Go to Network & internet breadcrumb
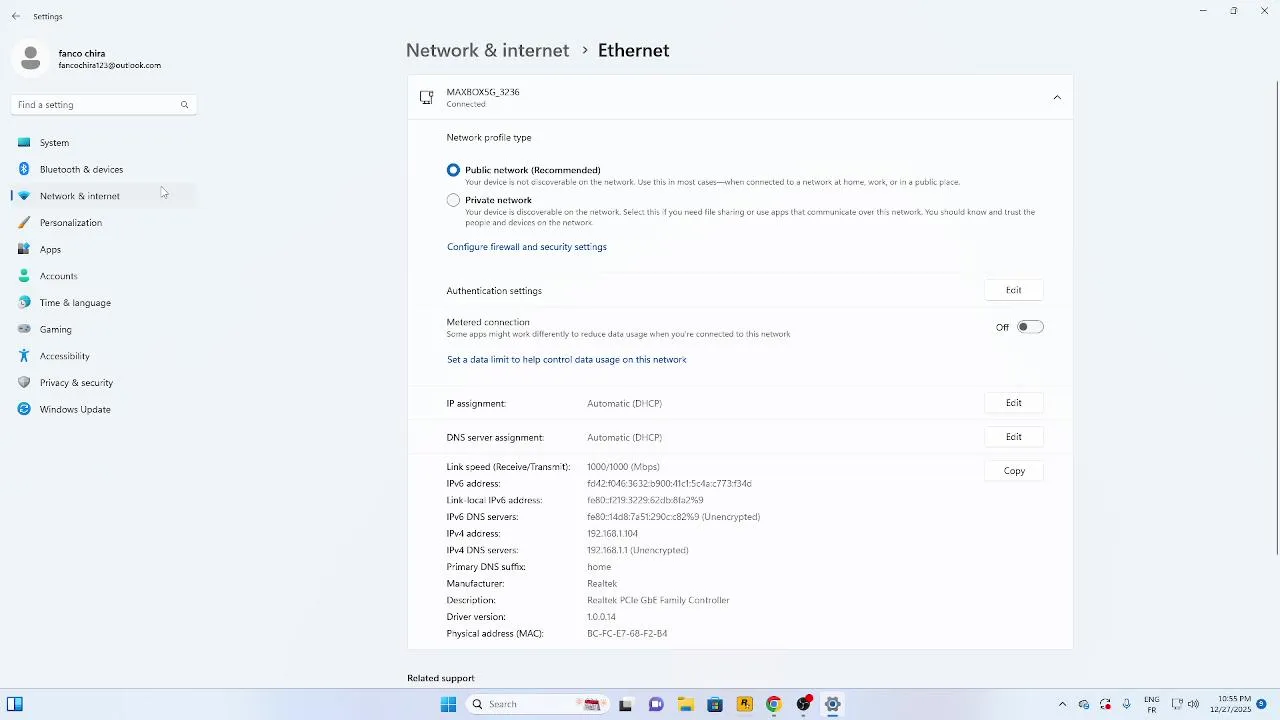 pos(487,50)
